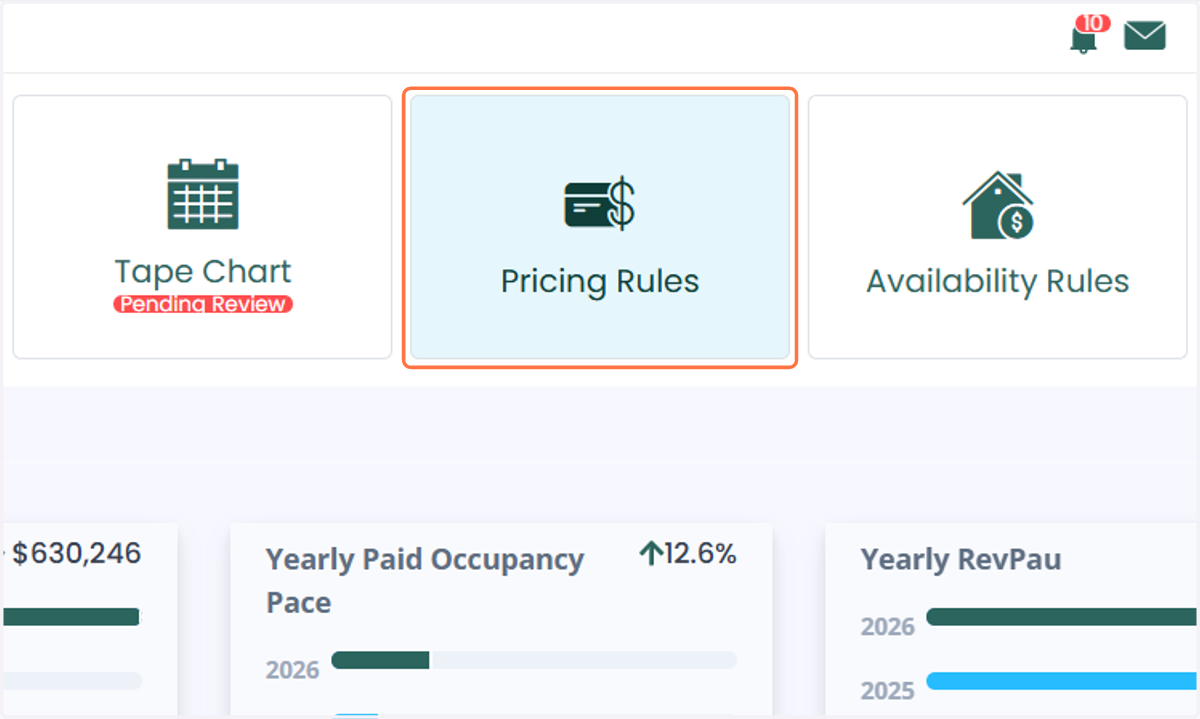The image size is (1200, 719).
Task: Click the Availability Rules house icon
Action: 998,205
